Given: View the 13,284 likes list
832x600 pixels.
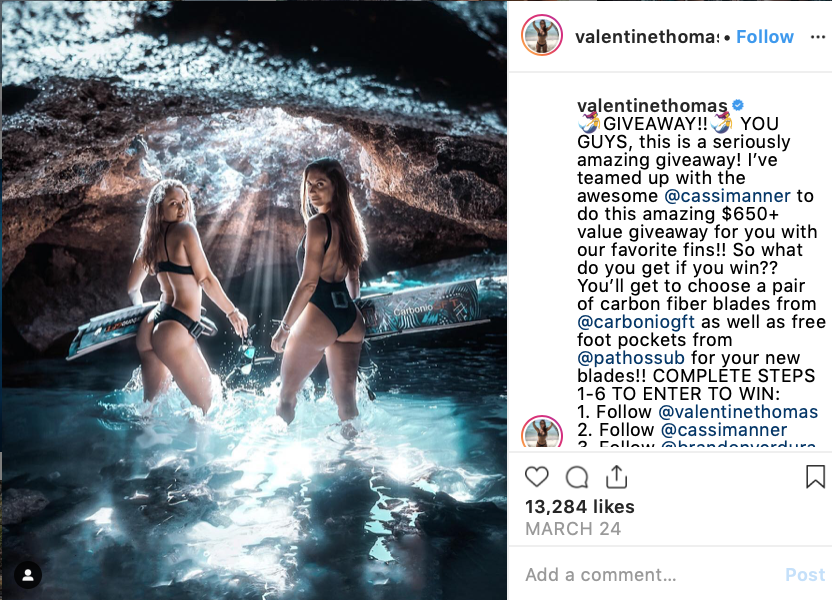Looking at the screenshot, I should pos(579,507).
